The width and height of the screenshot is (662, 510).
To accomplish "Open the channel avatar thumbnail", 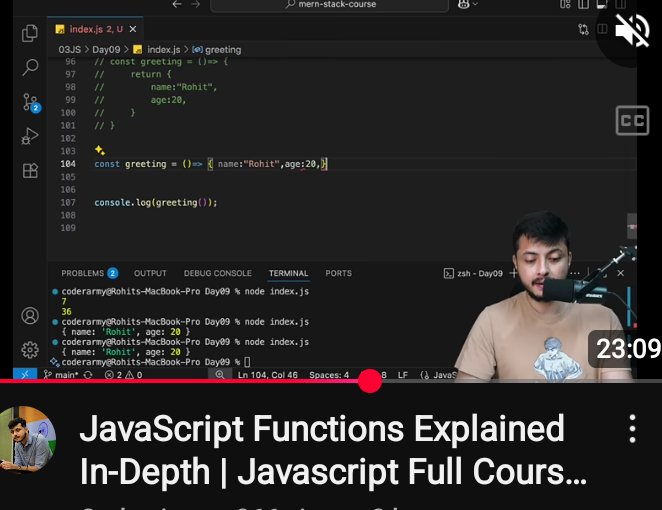I will 27,439.
